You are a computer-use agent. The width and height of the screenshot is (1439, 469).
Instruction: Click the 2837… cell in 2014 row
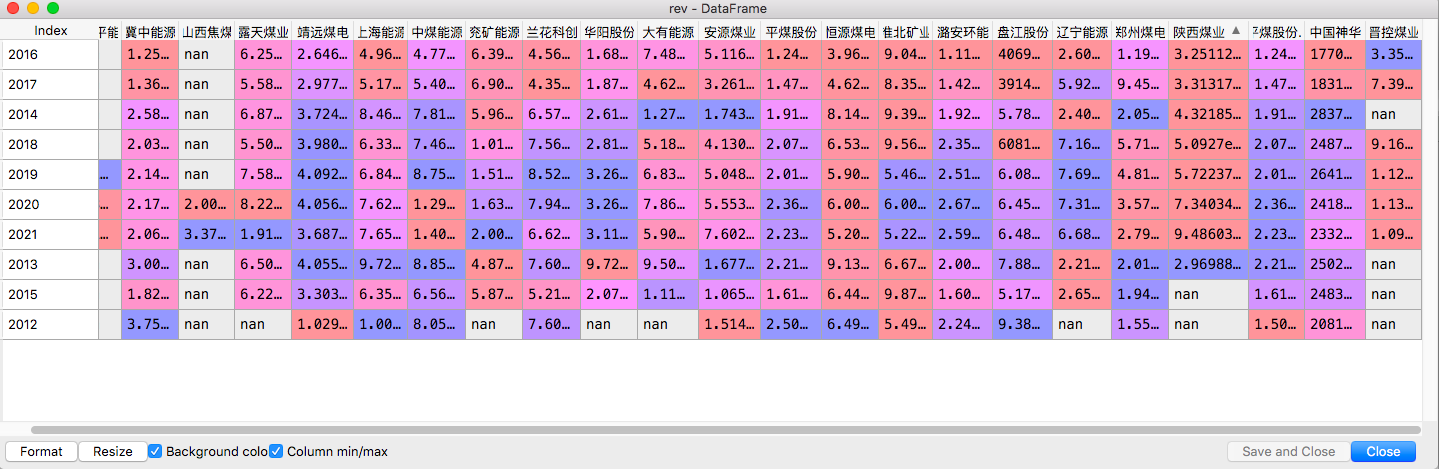tap(1335, 114)
